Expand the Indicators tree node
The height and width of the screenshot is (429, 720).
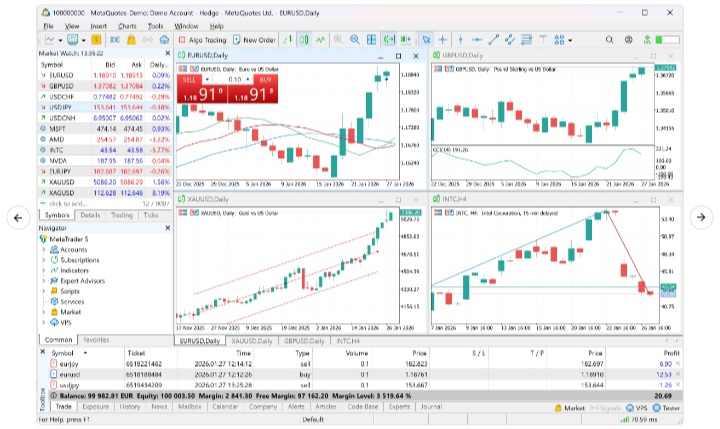click(x=44, y=271)
